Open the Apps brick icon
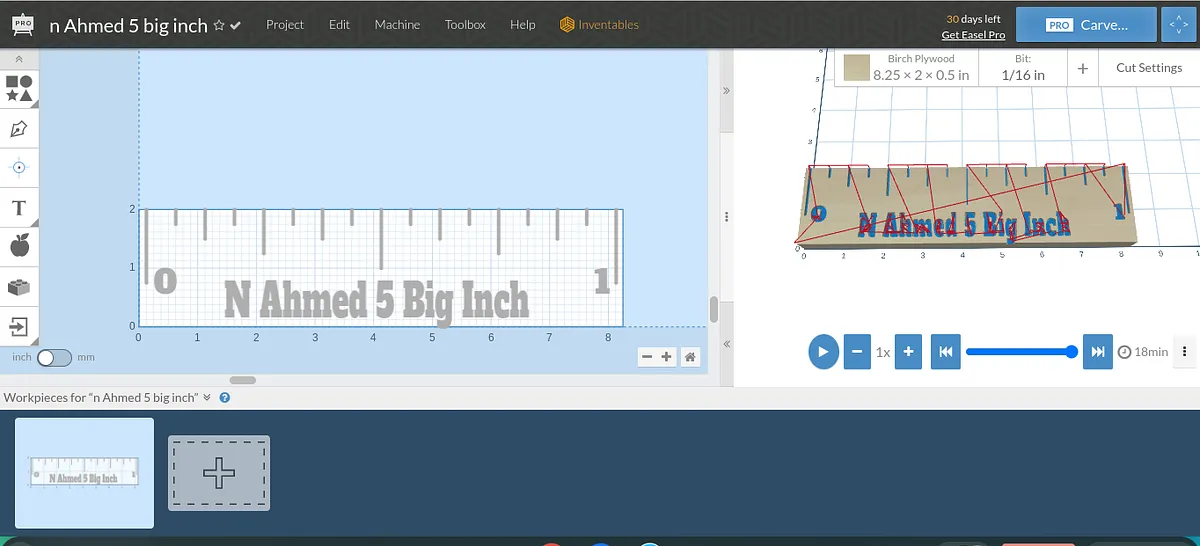The width and height of the screenshot is (1200, 546). [x=19, y=287]
